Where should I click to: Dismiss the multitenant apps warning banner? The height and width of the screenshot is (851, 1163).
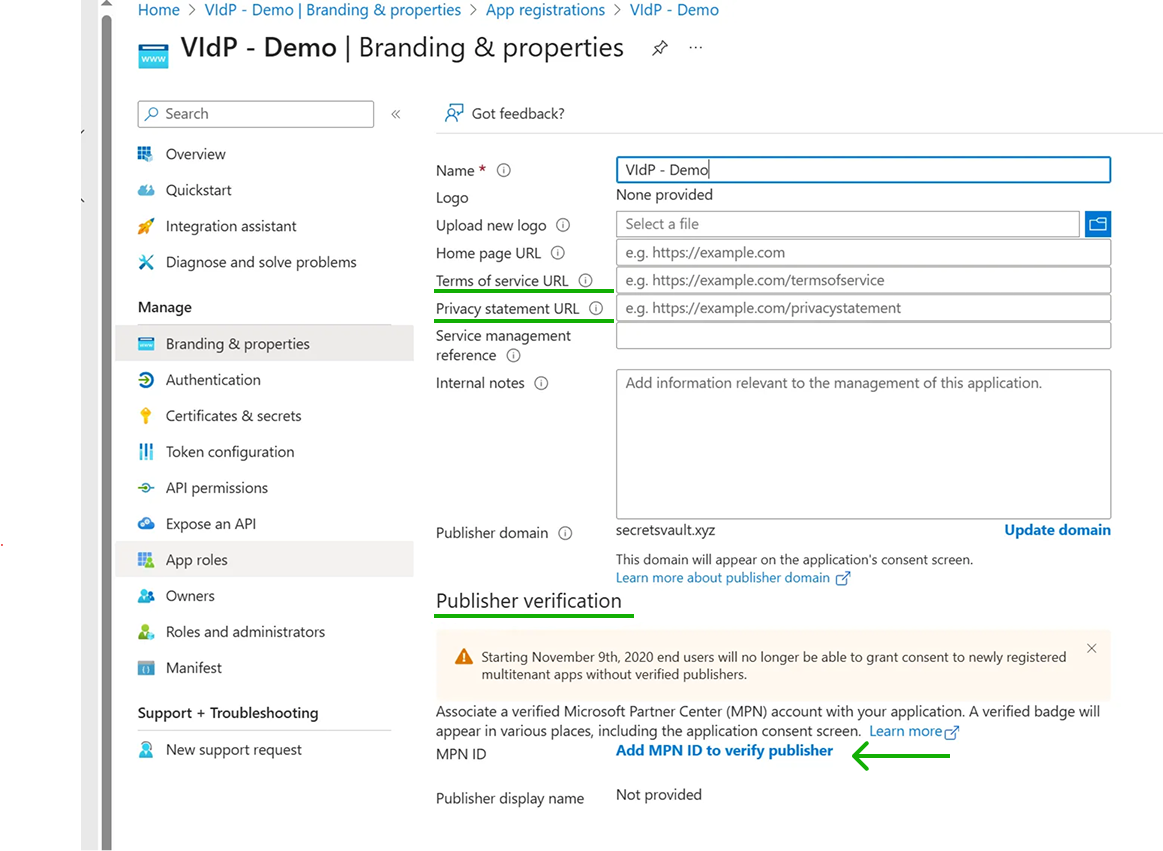[1092, 648]
